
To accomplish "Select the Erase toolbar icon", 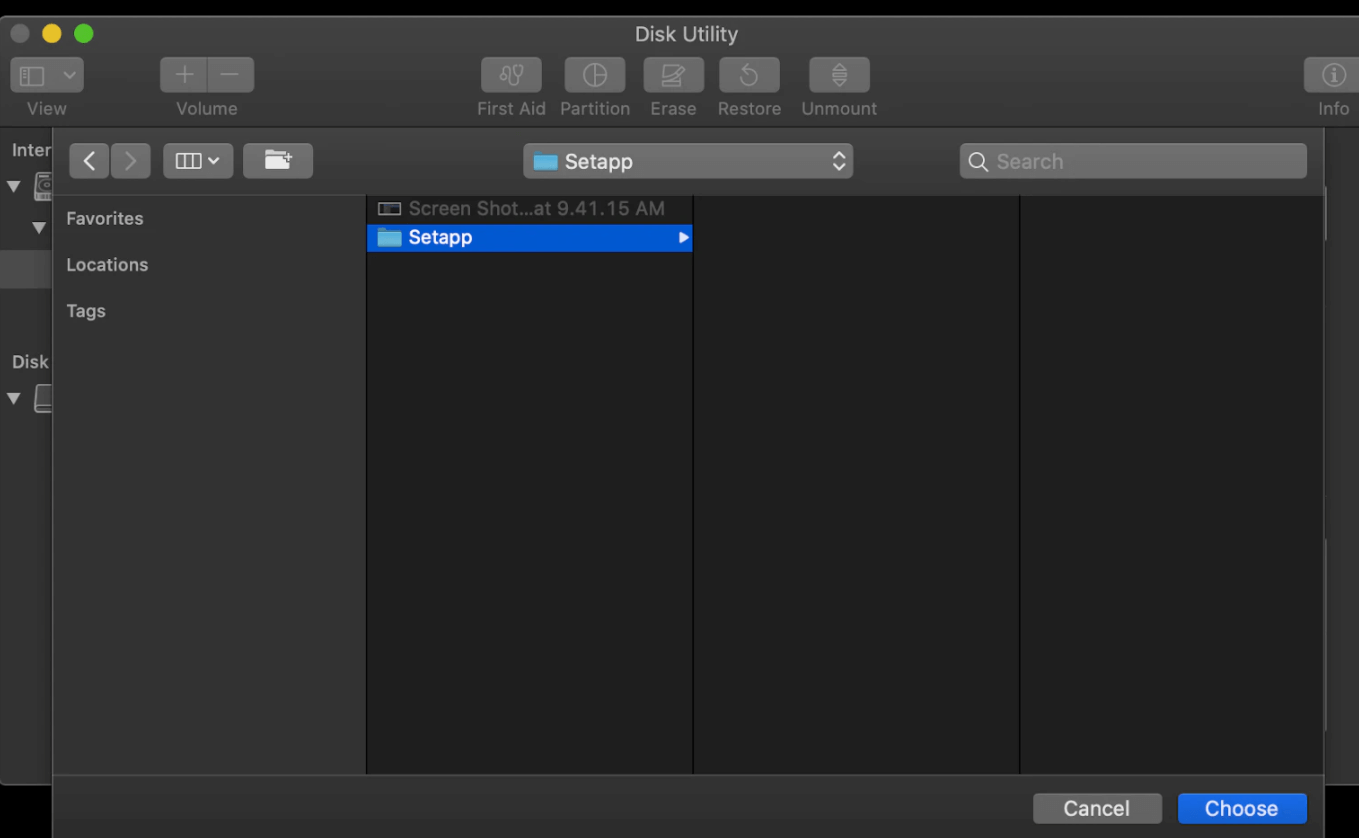I will point(673,75).
